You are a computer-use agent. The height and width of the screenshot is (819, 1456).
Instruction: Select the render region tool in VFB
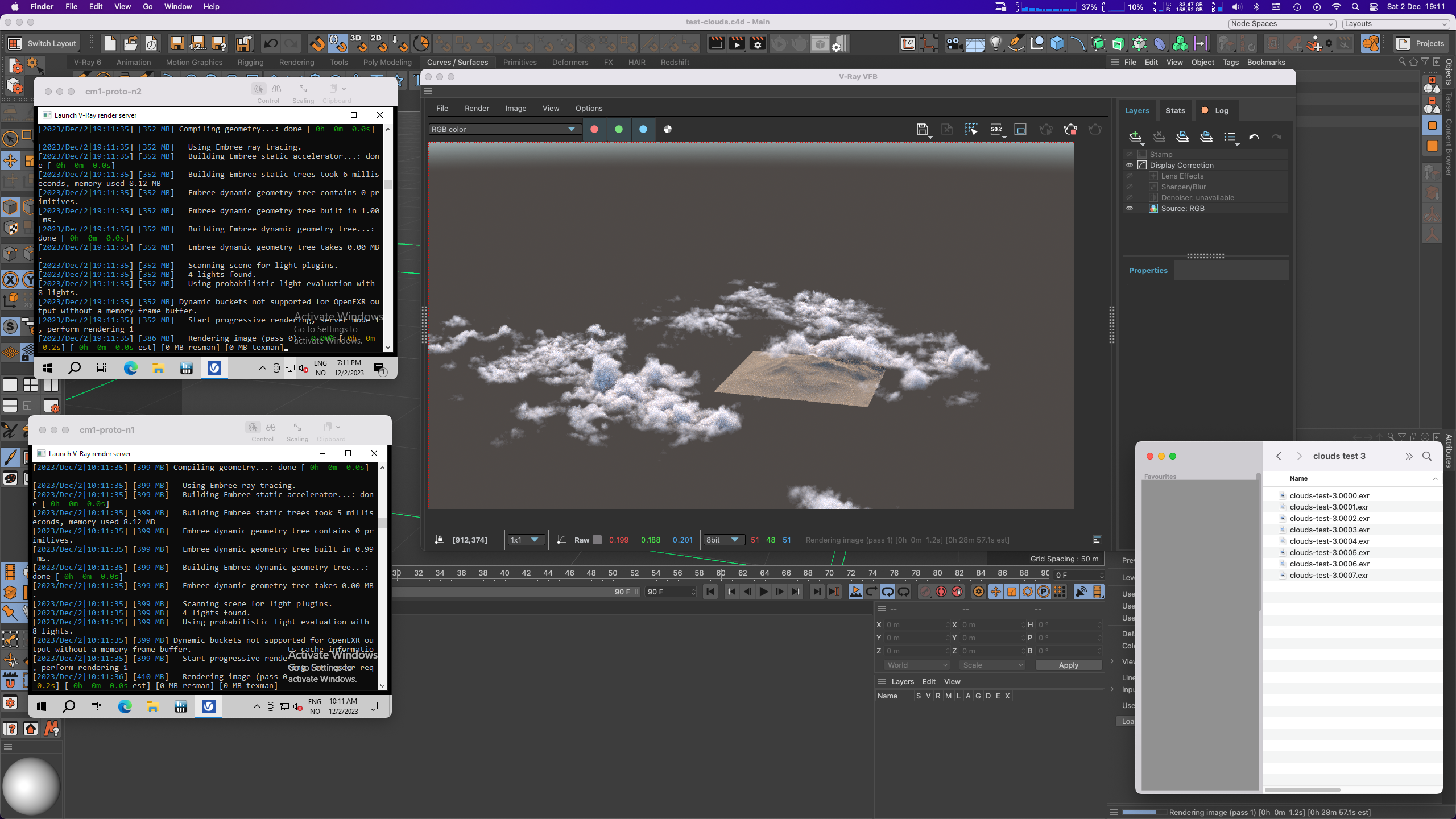pyautogui.click(x=971, y=130)
